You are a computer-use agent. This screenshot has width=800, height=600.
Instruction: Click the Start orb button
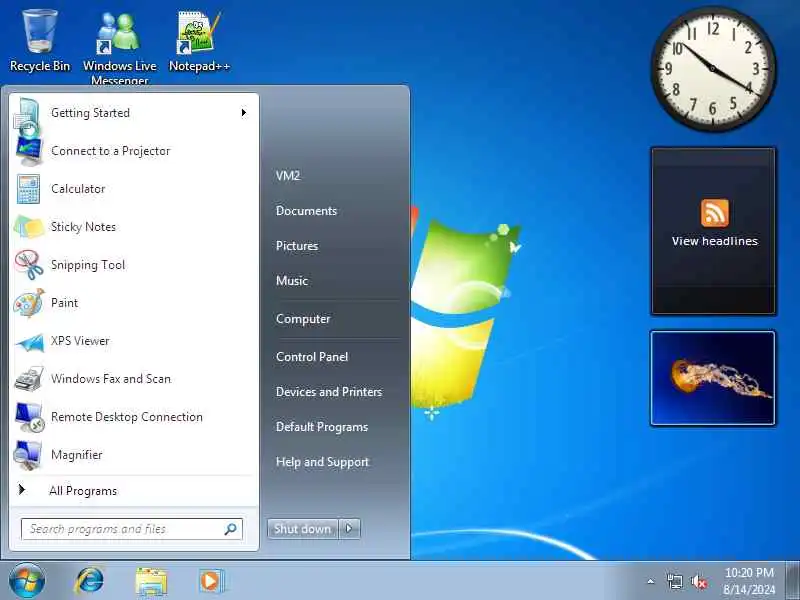click(x=27, y=581)
